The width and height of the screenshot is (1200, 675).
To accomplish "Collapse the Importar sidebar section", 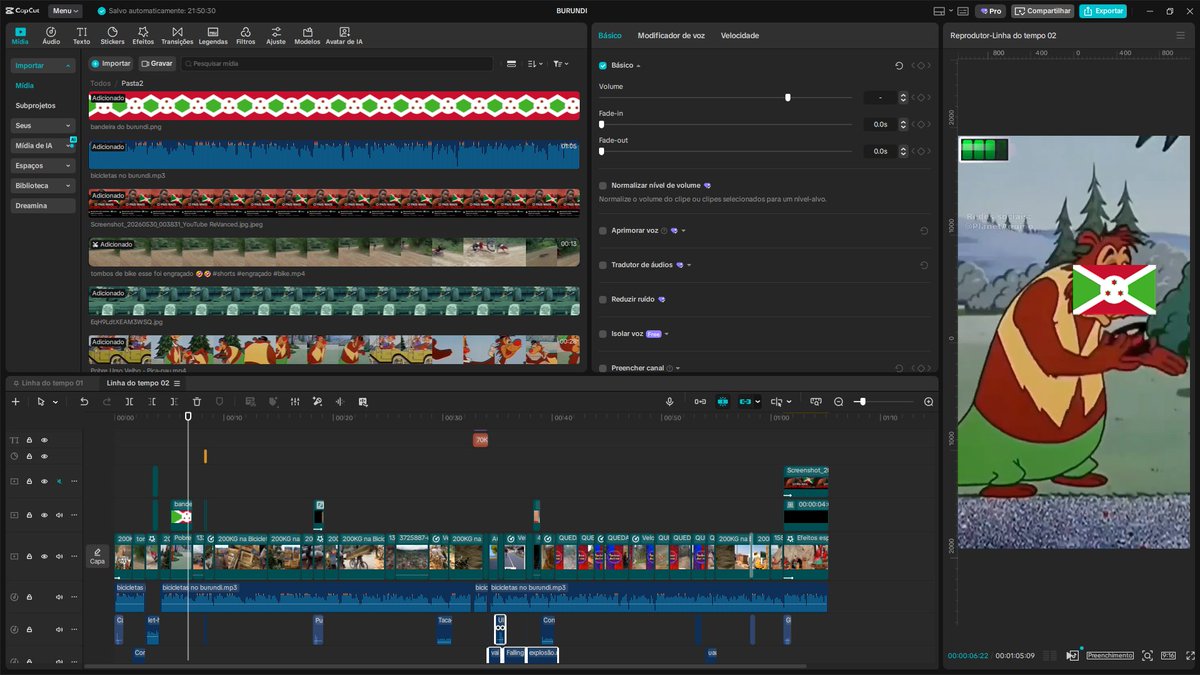I will click(x=43, y=65).
